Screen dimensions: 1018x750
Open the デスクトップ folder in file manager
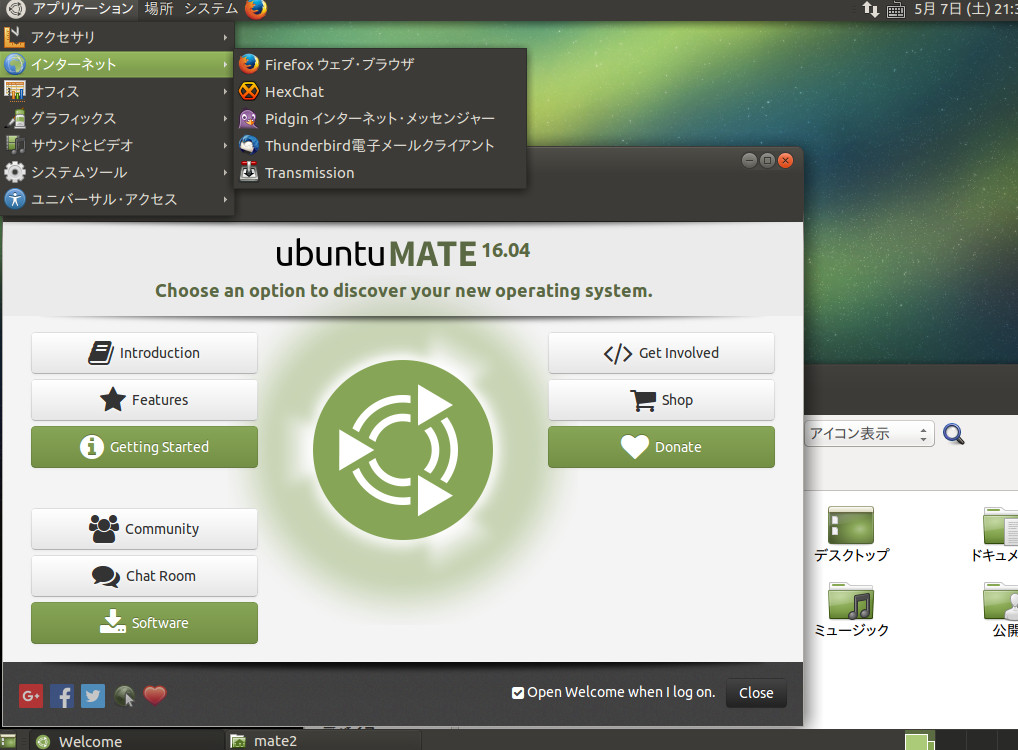tap(850, 534)
